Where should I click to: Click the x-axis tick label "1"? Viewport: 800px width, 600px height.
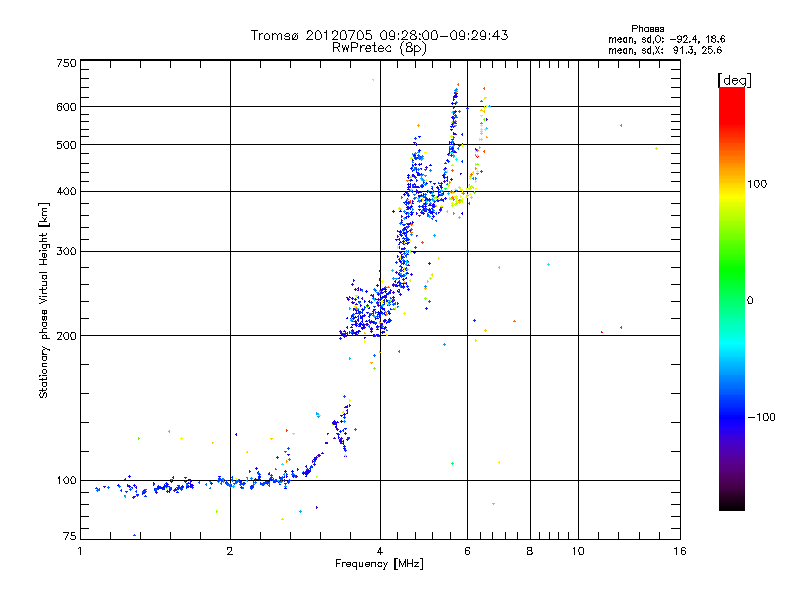click(80, 551)
